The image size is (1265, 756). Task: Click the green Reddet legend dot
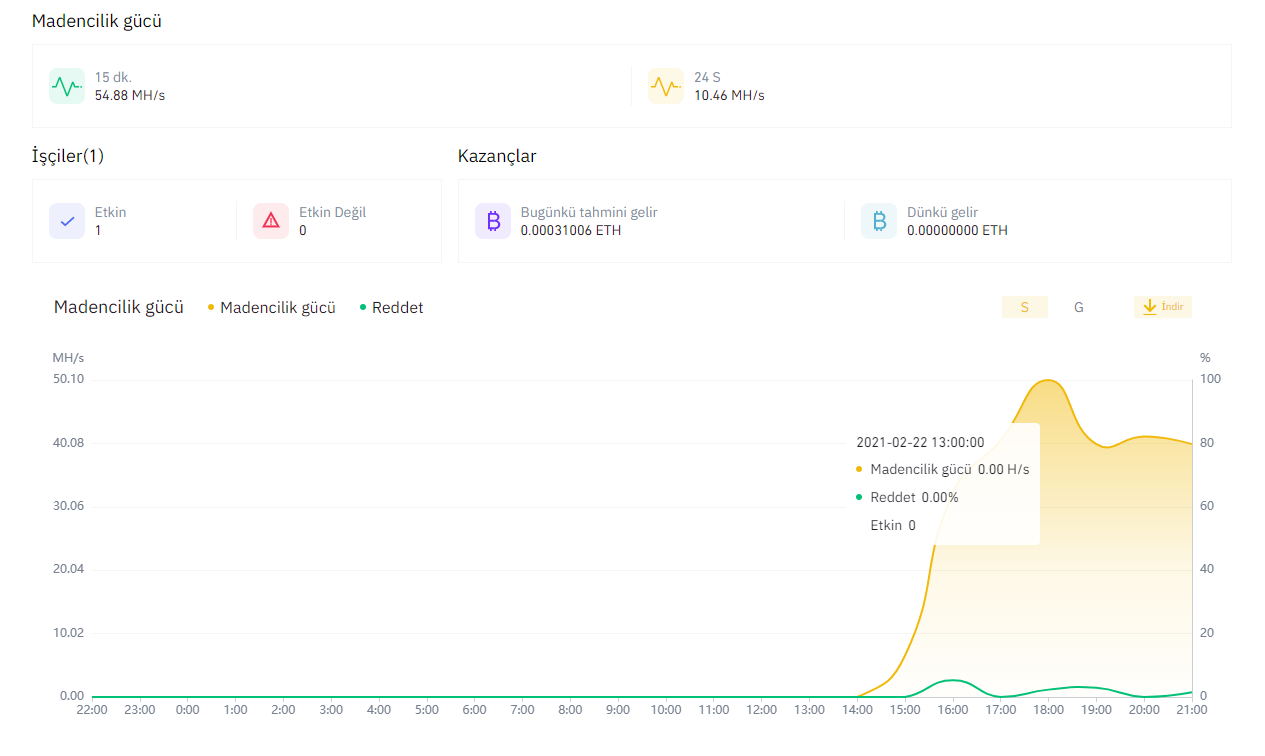pos(363,307)
